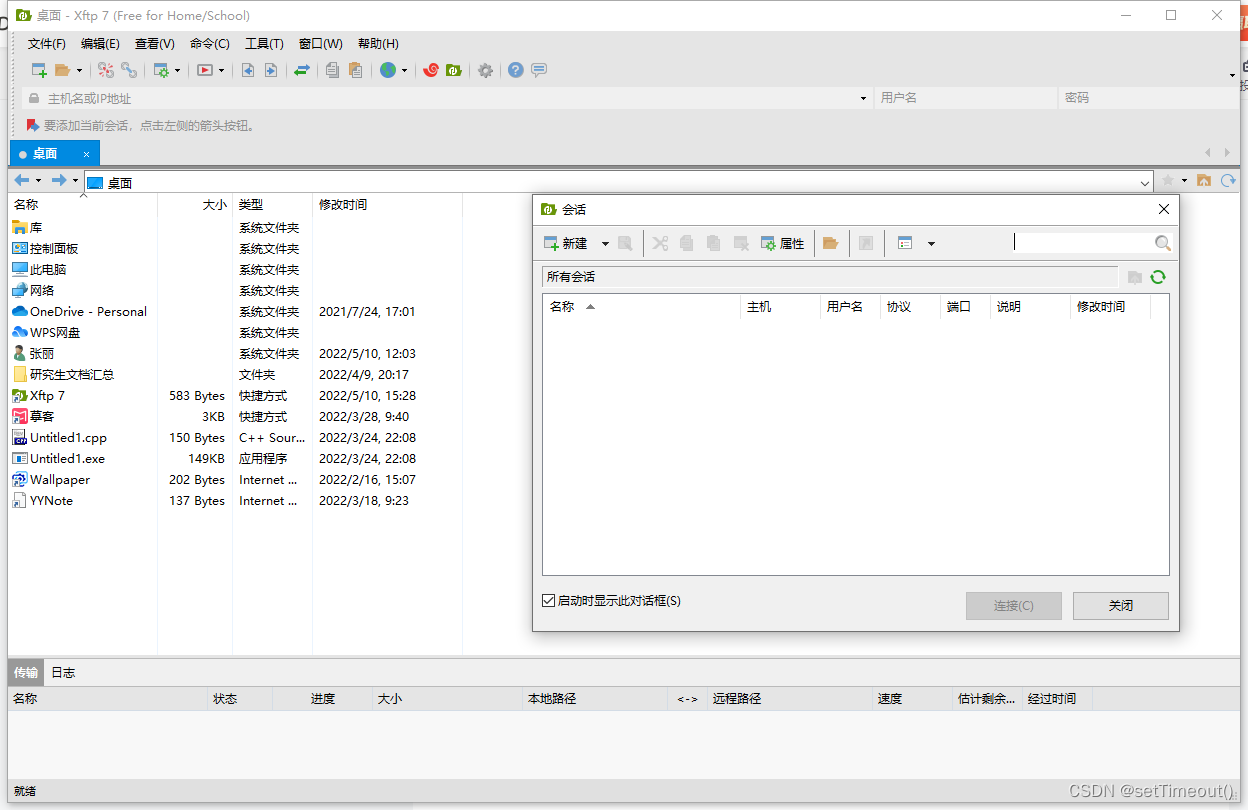Open the 工具(T) menu

pos(266,43)
